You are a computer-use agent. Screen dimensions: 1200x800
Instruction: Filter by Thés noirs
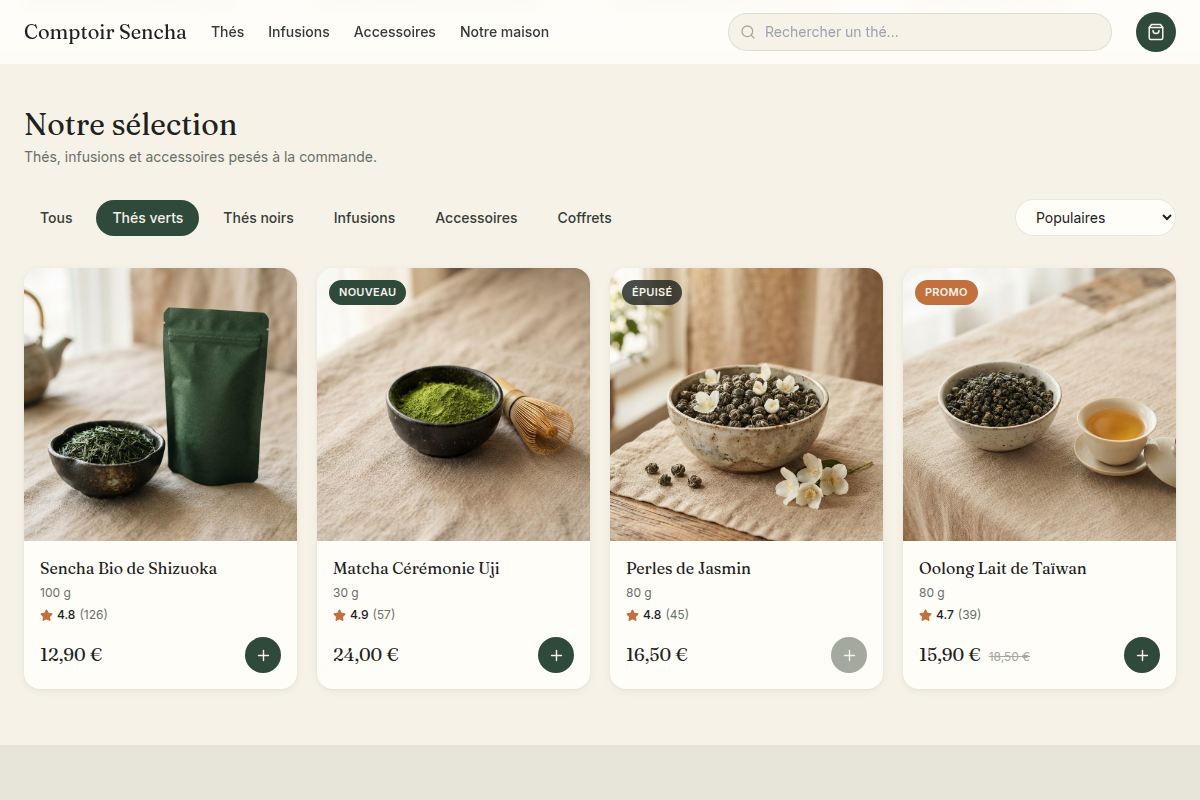click(x=258, y=218)
